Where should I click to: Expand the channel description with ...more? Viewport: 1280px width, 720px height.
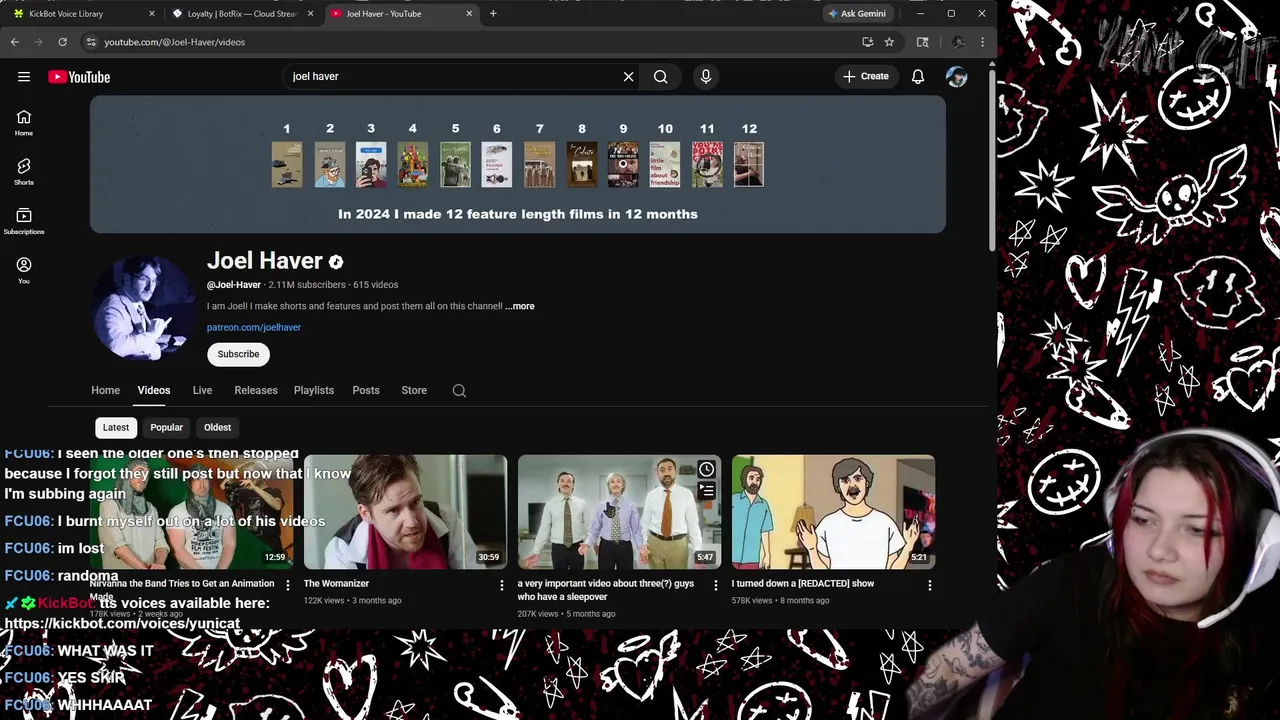point(520,306)
